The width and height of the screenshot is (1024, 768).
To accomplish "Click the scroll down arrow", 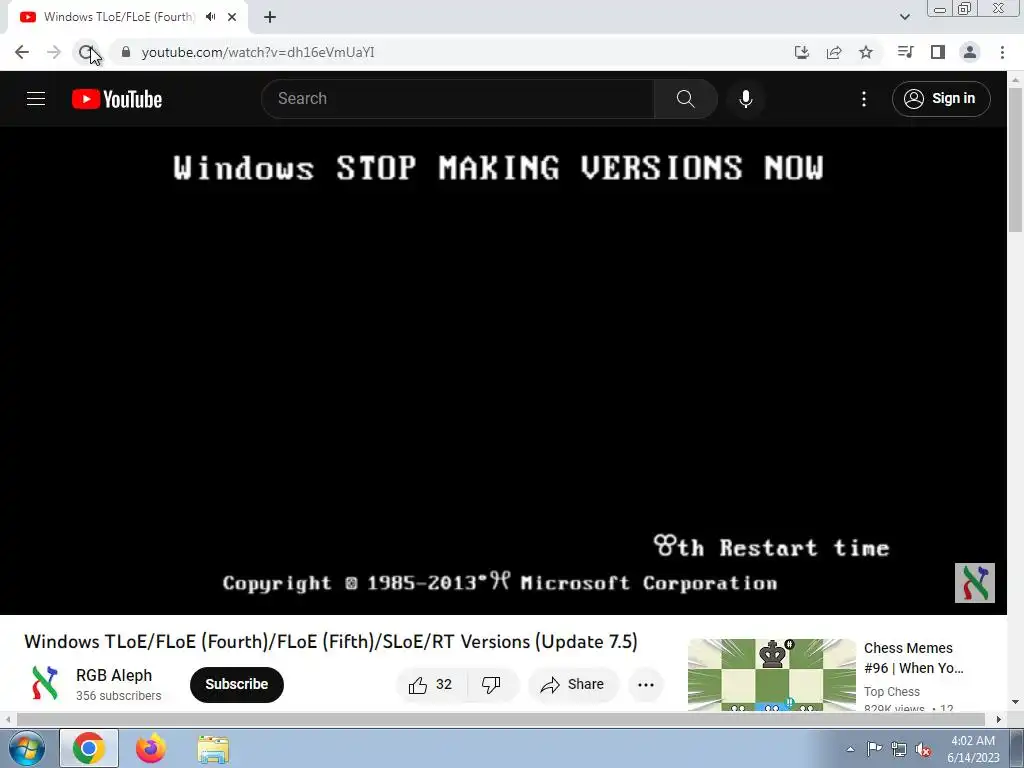I will (x=1015, y=703).
